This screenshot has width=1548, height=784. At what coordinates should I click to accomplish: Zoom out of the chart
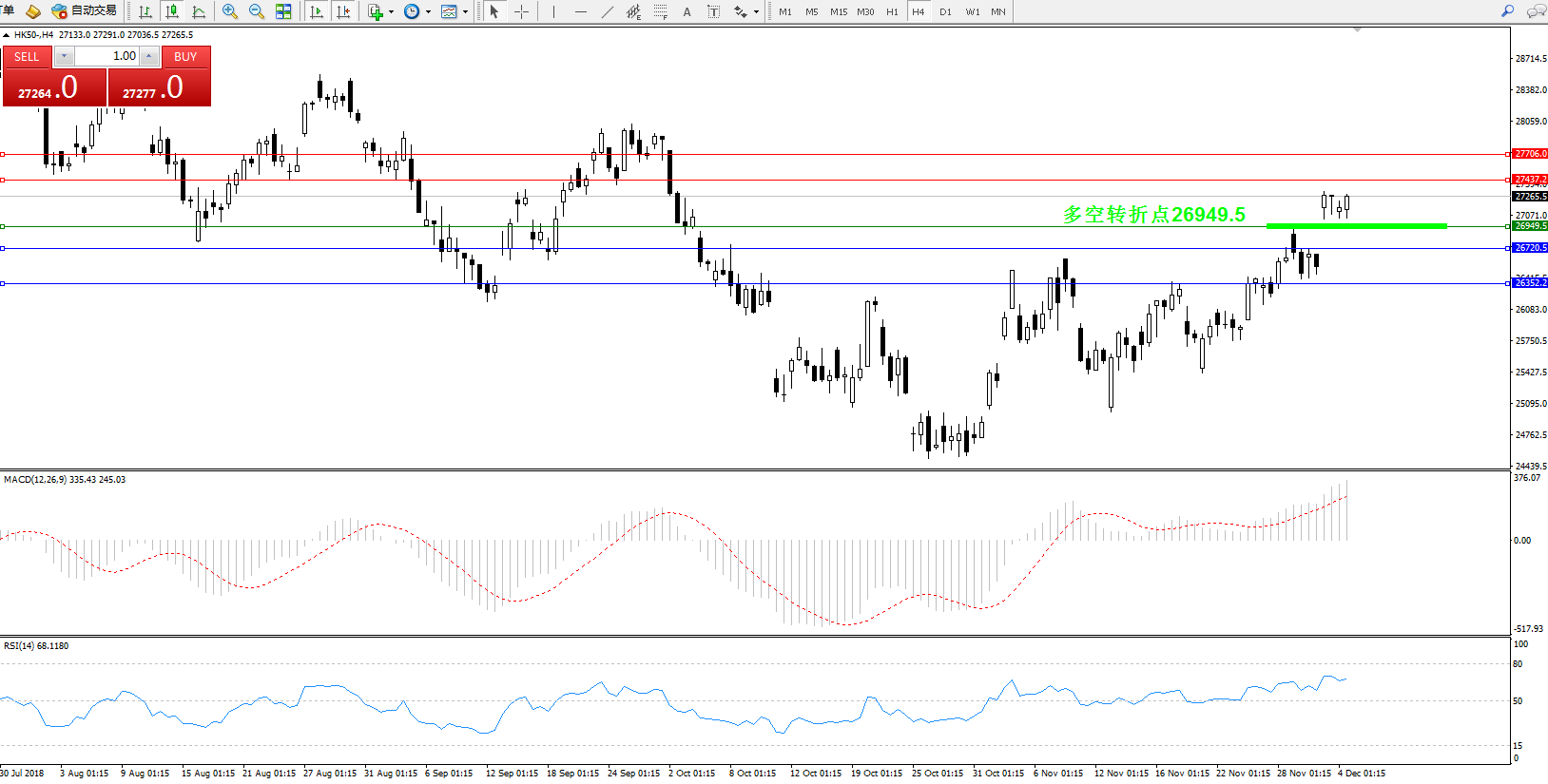pyautogui.click(x=257, y=11)
